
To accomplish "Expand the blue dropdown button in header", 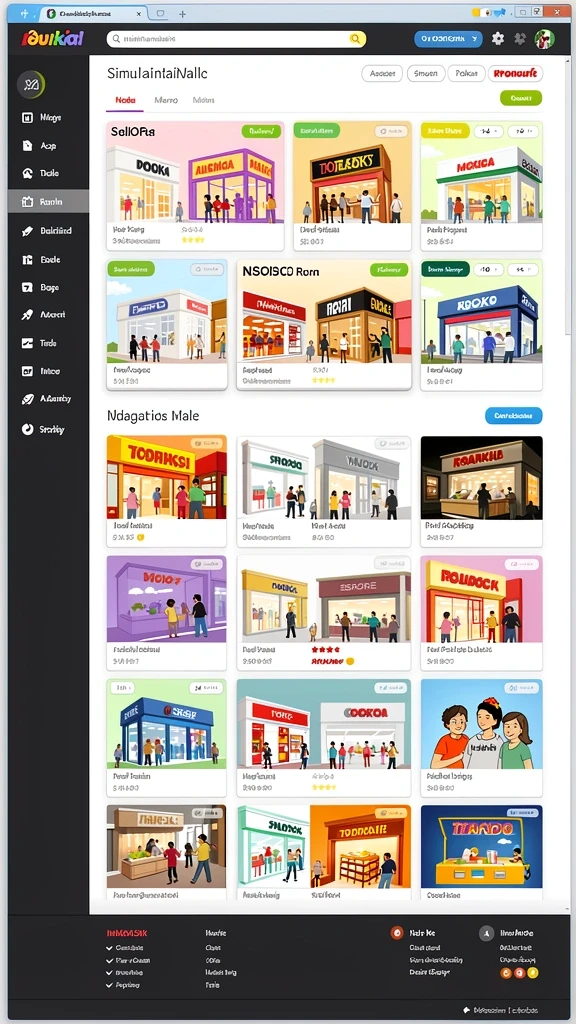I will pyautogui.click(x=448, y=39).
